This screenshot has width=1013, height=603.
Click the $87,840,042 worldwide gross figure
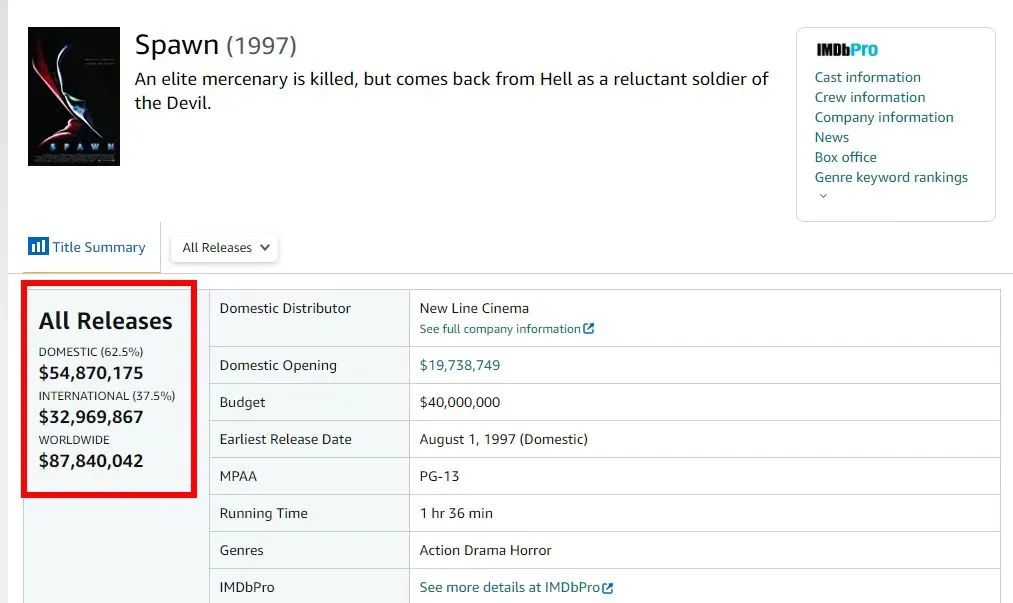91,461
